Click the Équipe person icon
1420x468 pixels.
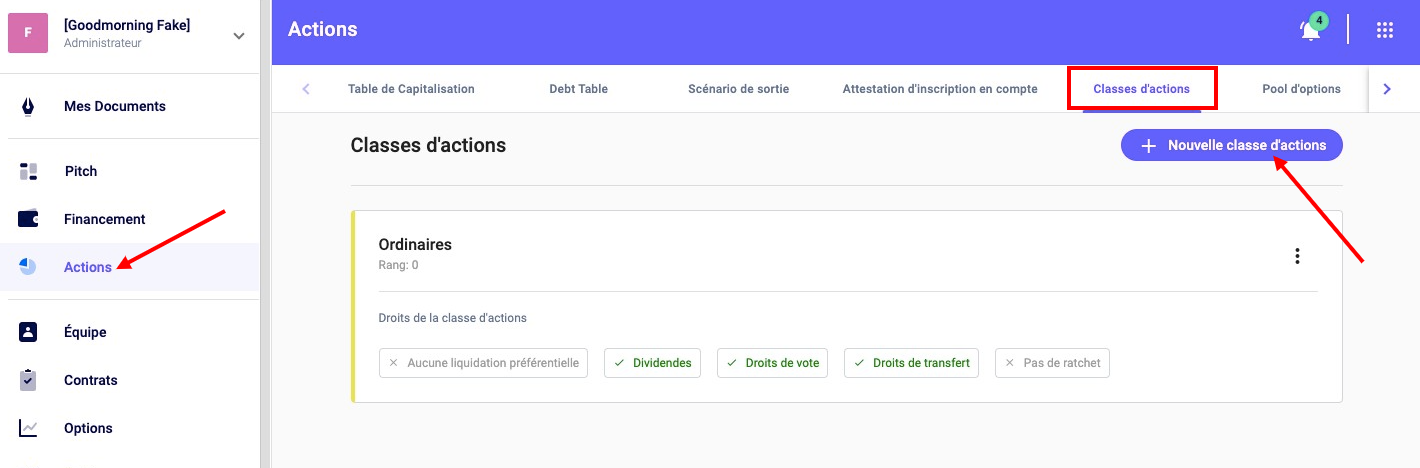click(28, 332)
